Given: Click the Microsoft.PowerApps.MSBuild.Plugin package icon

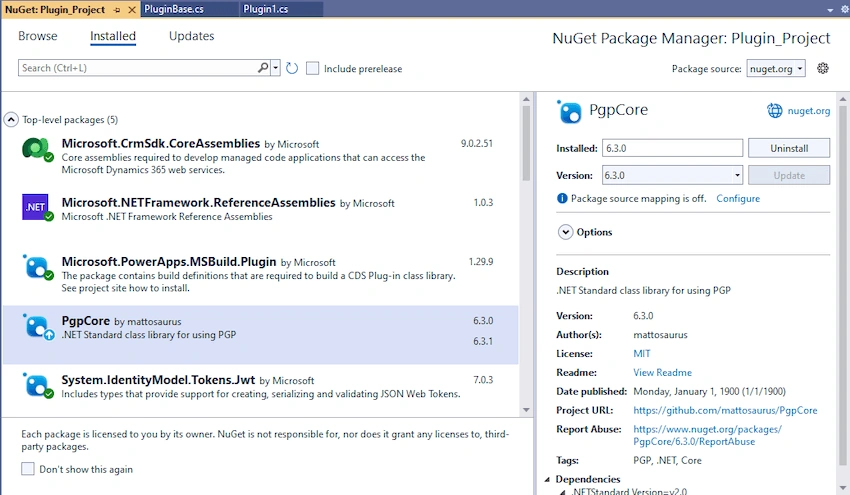Looking at the screenshot, I should [37, 267].
